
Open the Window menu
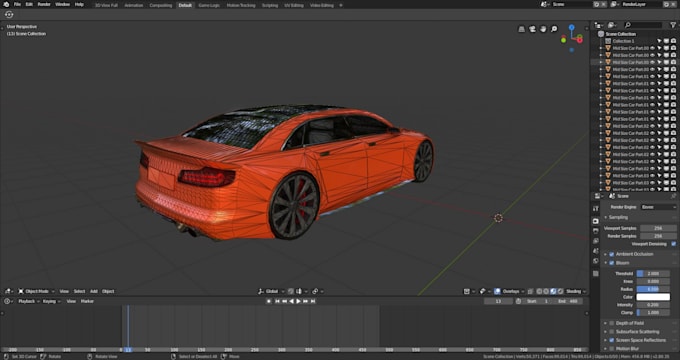click(62, 4)
